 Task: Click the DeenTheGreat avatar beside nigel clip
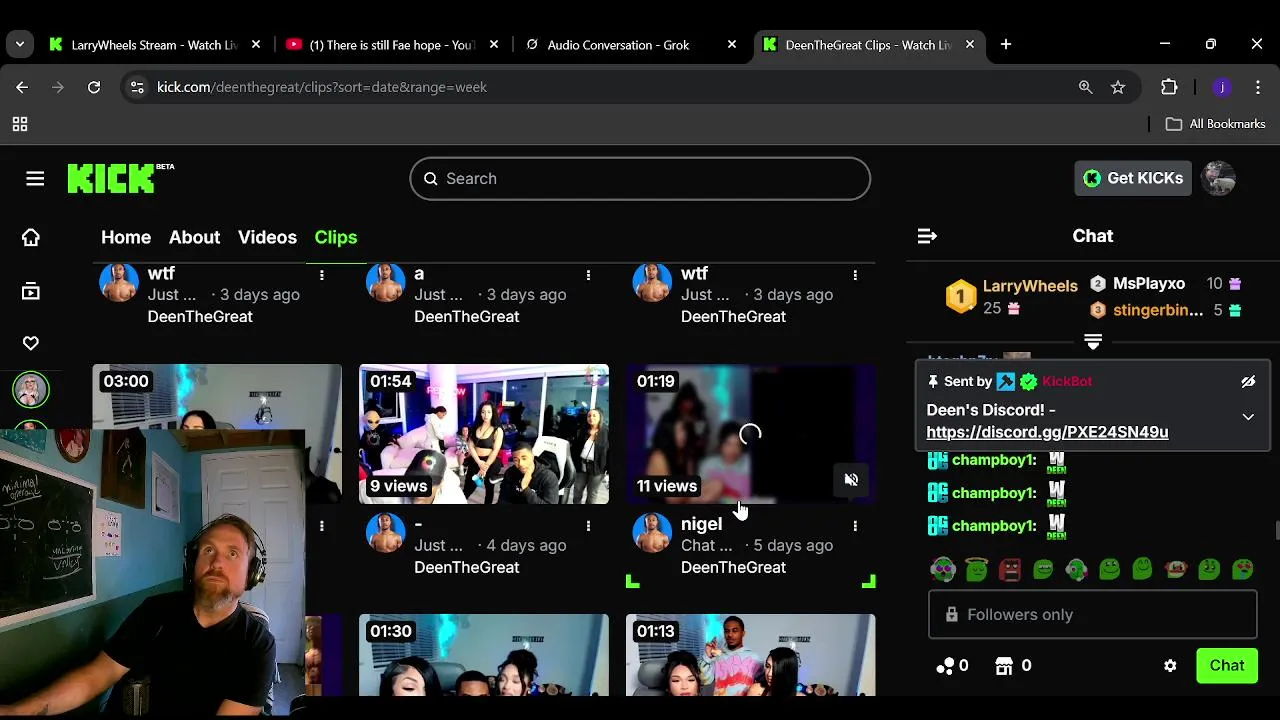coord(652,533)
